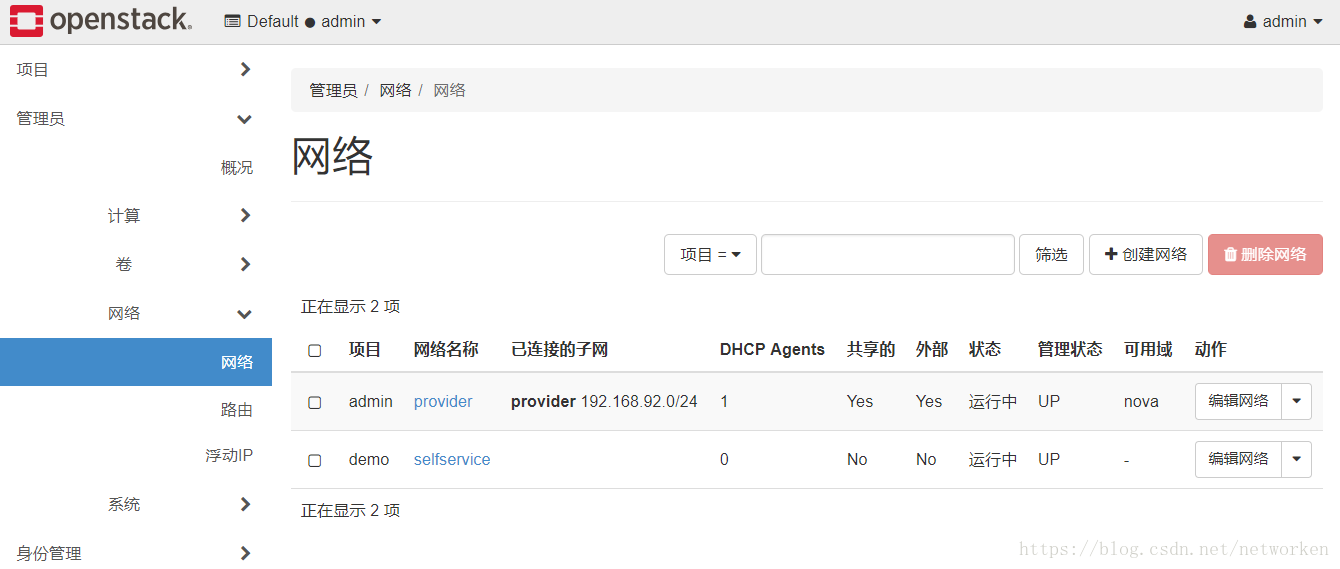The width and height of the screenshot is (1340, 569).
Task: Expand the 系统 submenu chevron
Action: pos(245,504)
